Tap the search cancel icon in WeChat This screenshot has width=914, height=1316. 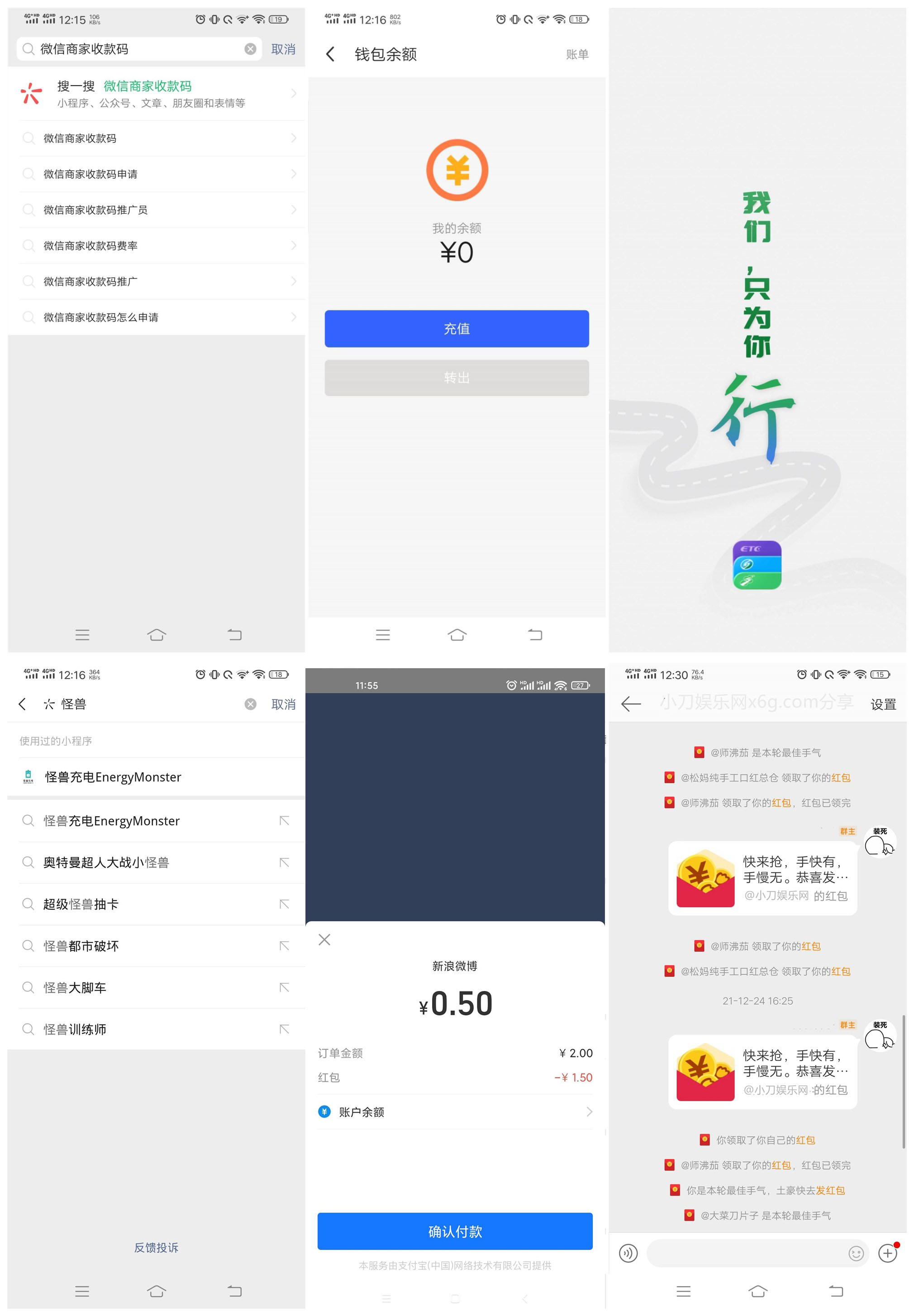[247, 46]
